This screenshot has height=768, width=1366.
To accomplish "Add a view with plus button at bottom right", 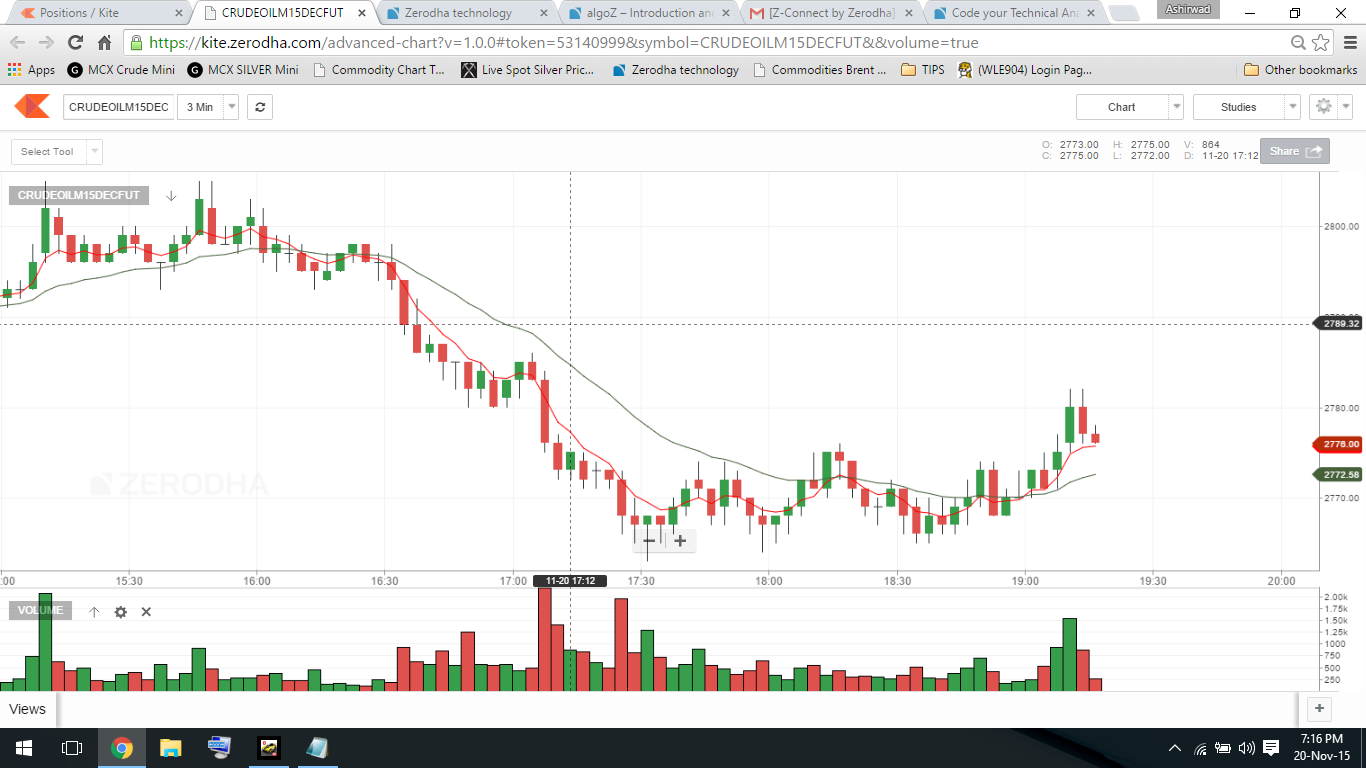I will pos(1319,709).
